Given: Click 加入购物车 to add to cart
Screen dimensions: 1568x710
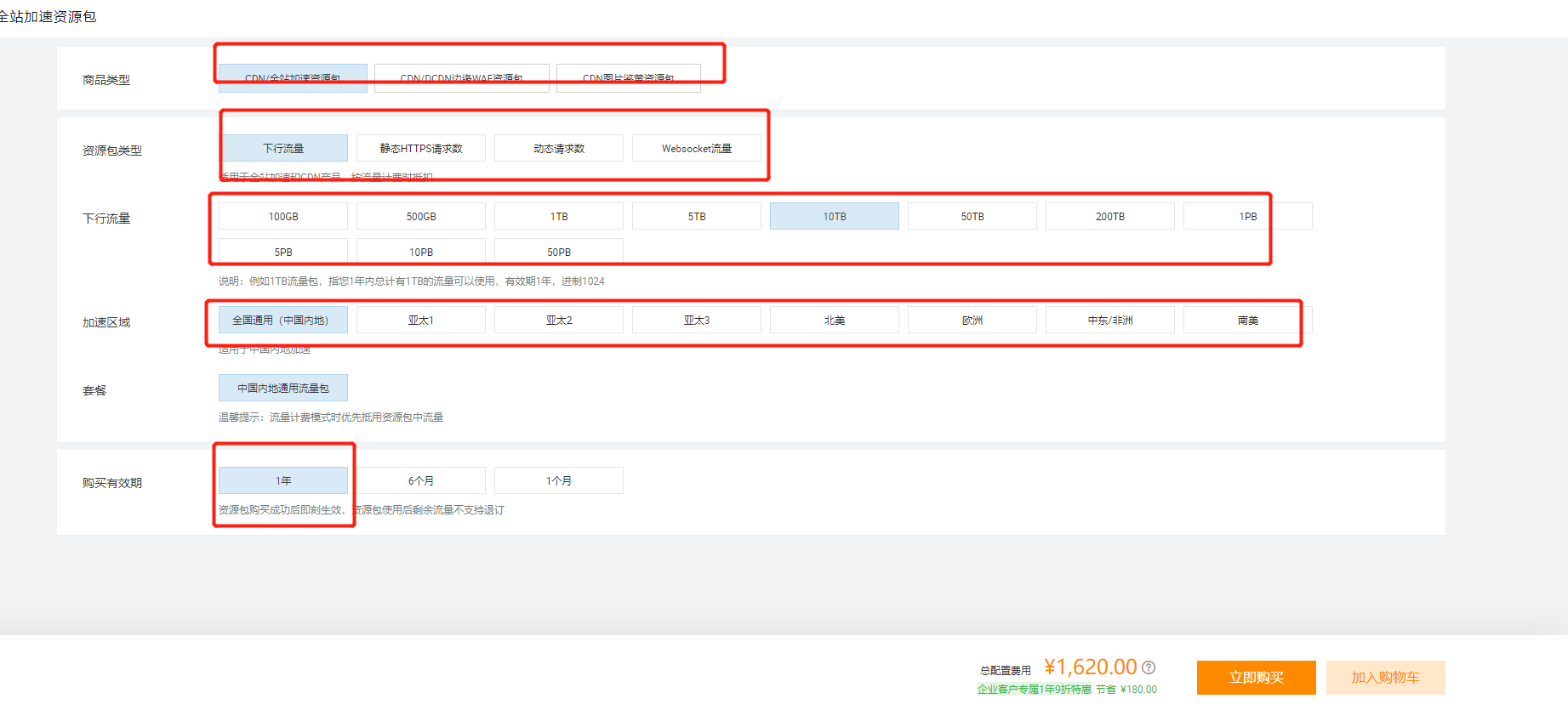Looking at the screenshot, I should coord(1385,678).
